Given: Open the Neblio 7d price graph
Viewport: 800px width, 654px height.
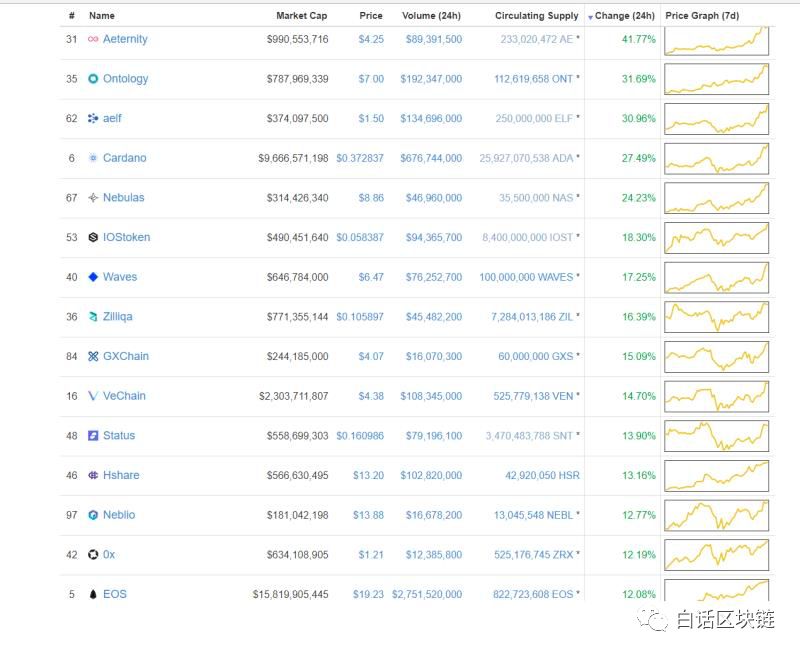Looking at the screenshot, I should pyautogui.click(x=716, y=516).
